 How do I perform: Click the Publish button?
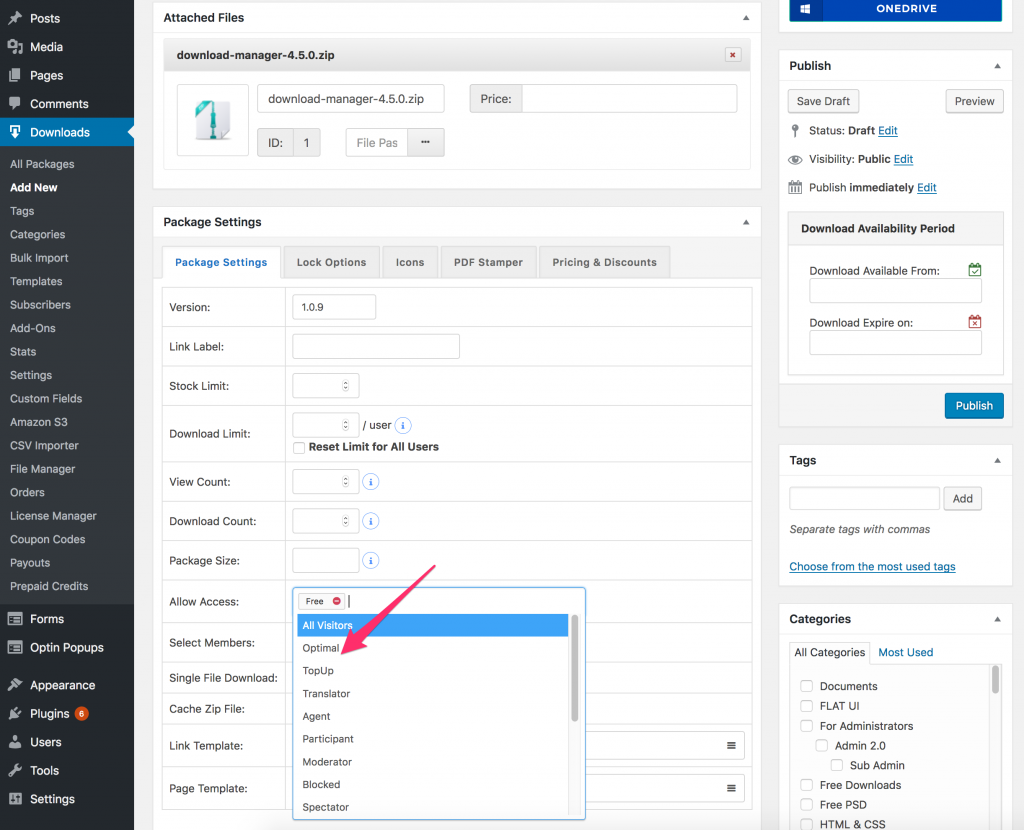pos(973,406)
